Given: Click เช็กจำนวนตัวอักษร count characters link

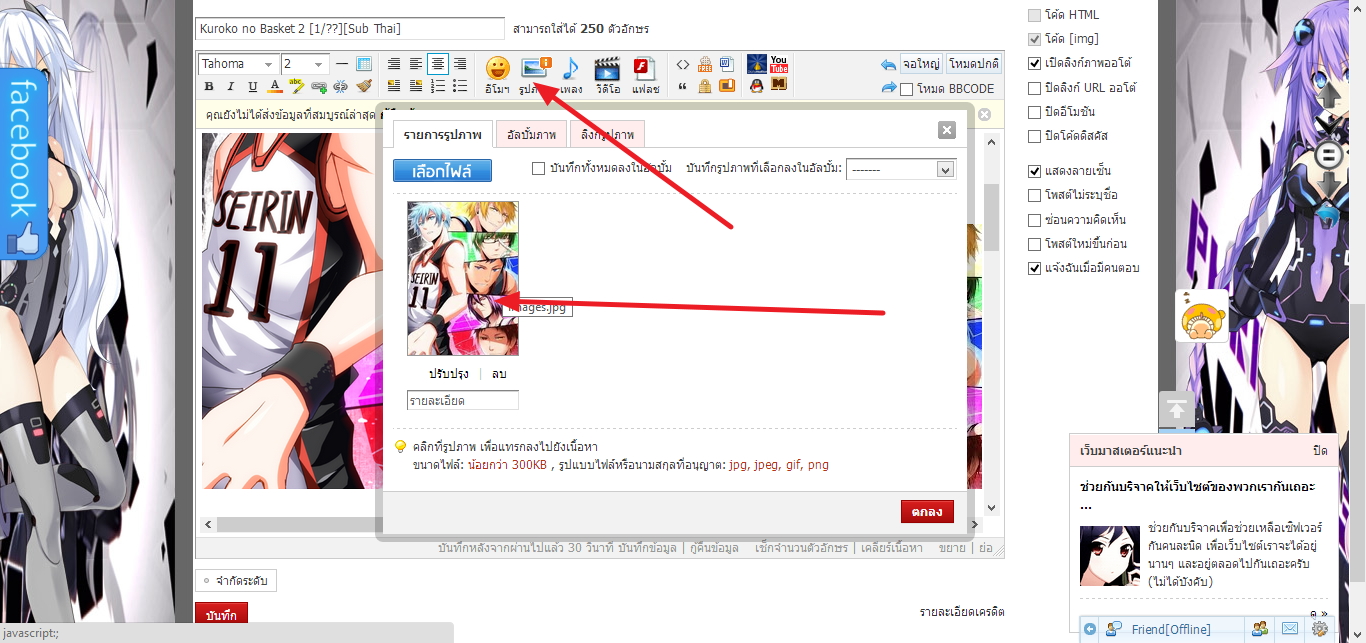Looking at the screenshot, I should [802, 548].
